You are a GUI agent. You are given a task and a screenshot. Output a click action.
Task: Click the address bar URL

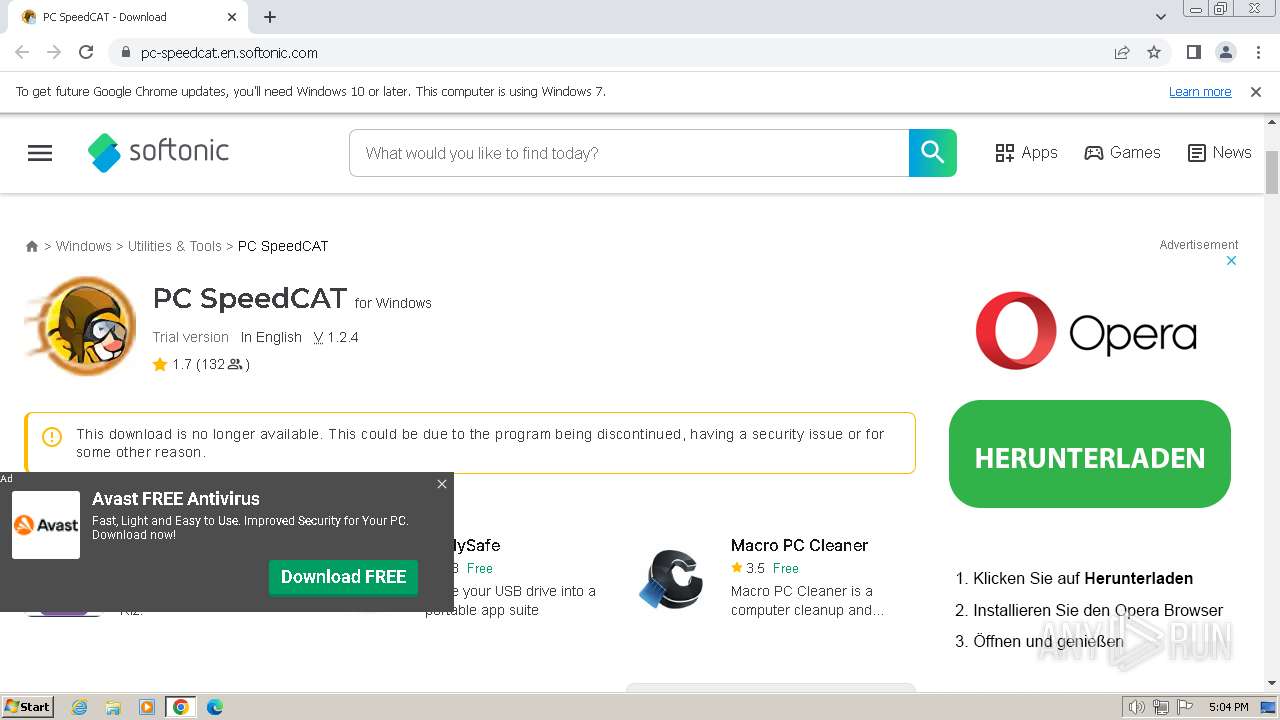point(229,53)
